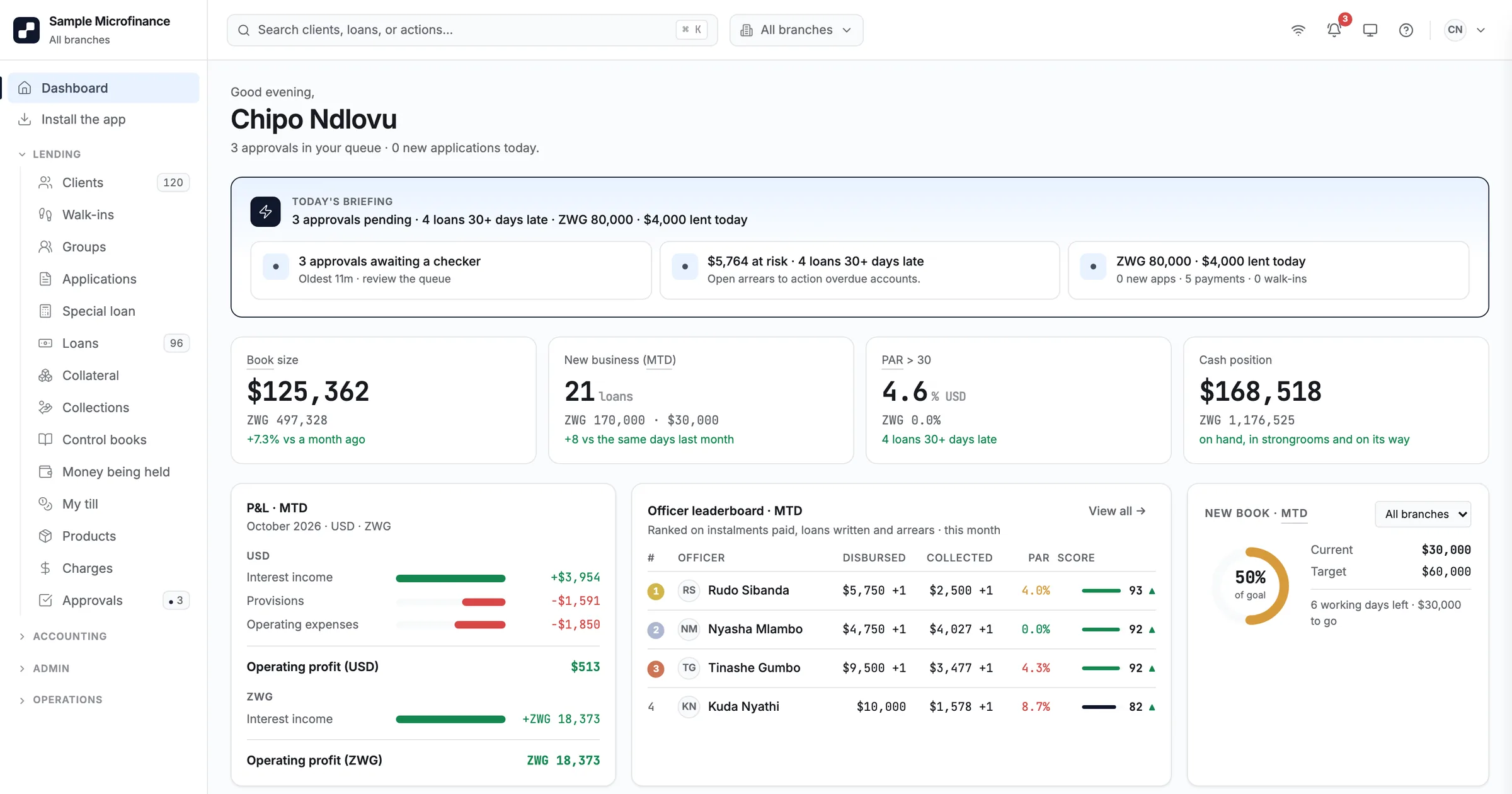Image resolution: width=1512 pixels, height=794 pixels.
Task: Click the Cash position $168,518 card
Action: click(x=1336, y=400)
